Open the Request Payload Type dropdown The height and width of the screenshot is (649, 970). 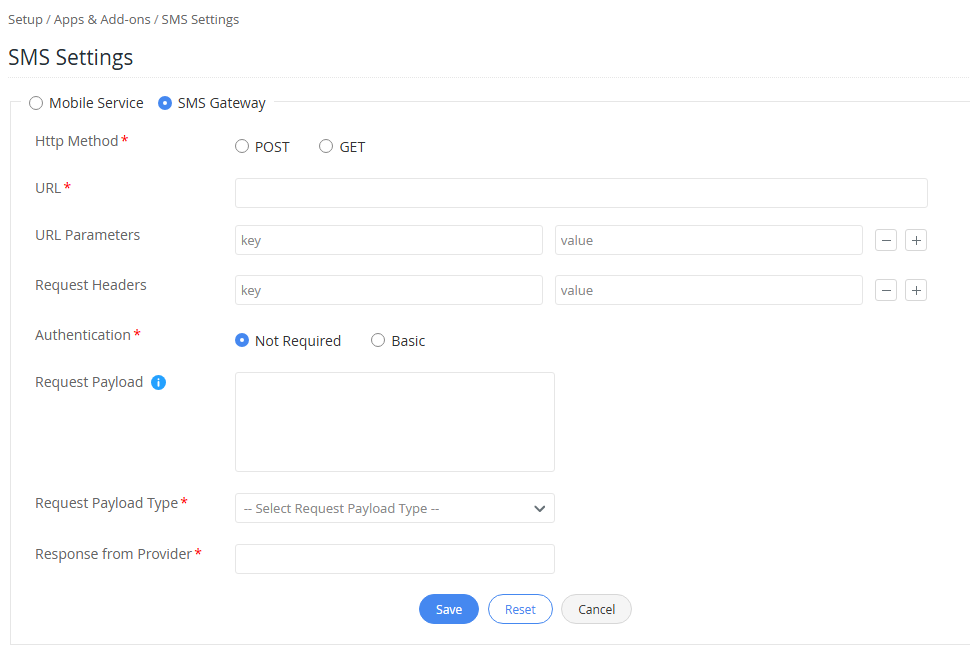[395, 508]
